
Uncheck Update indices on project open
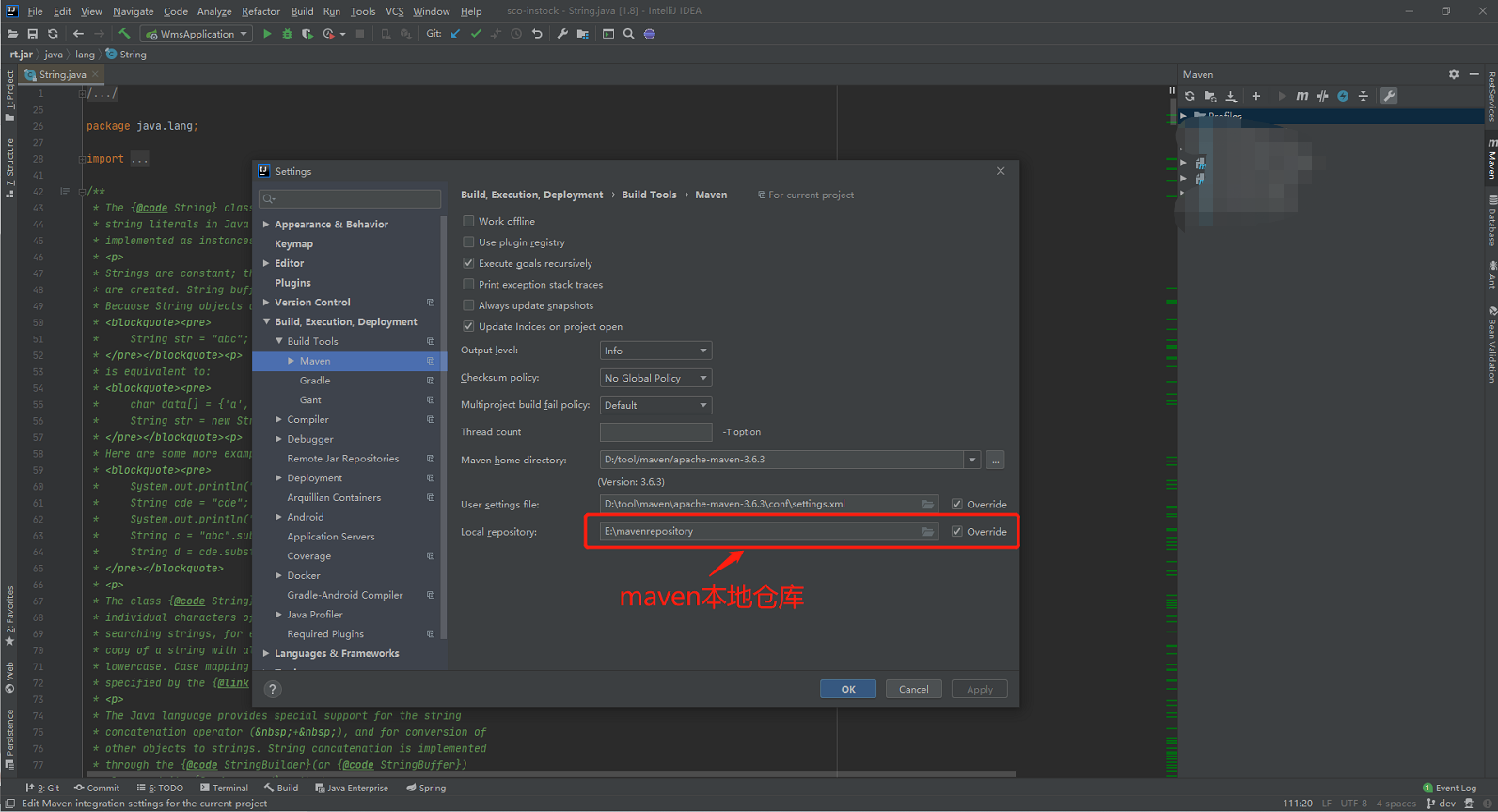click(x=468, y=326)
